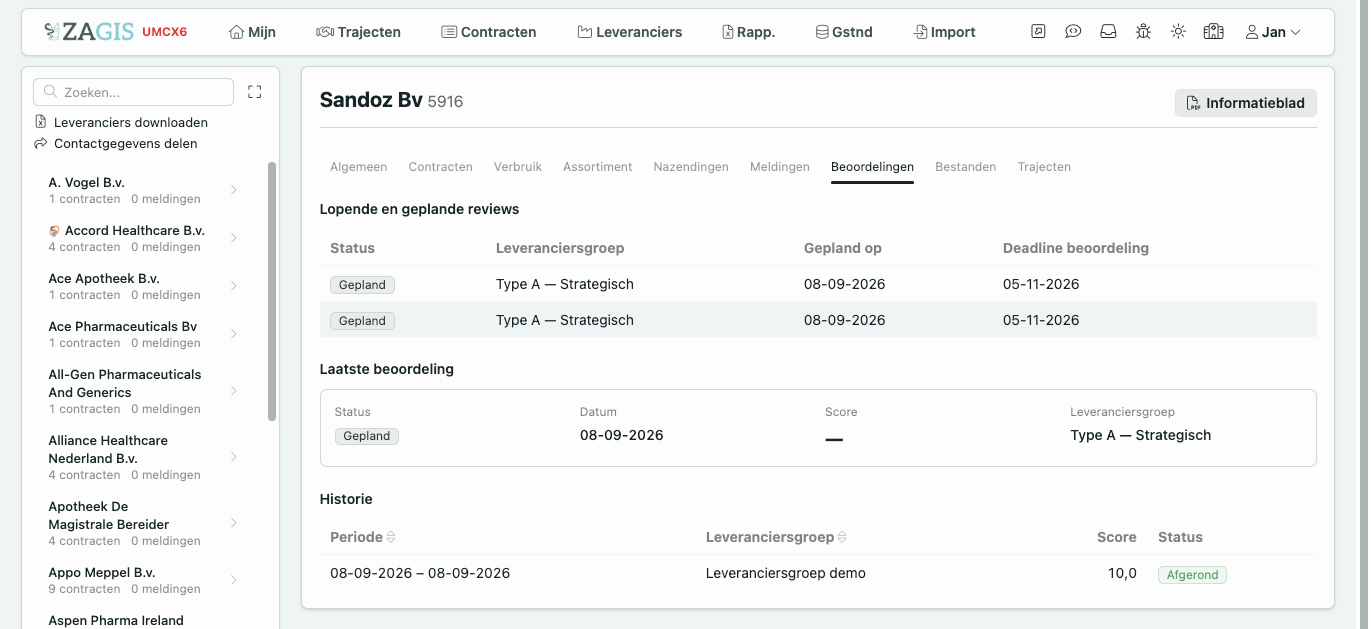Open the Import navigation item

point(944,32)
